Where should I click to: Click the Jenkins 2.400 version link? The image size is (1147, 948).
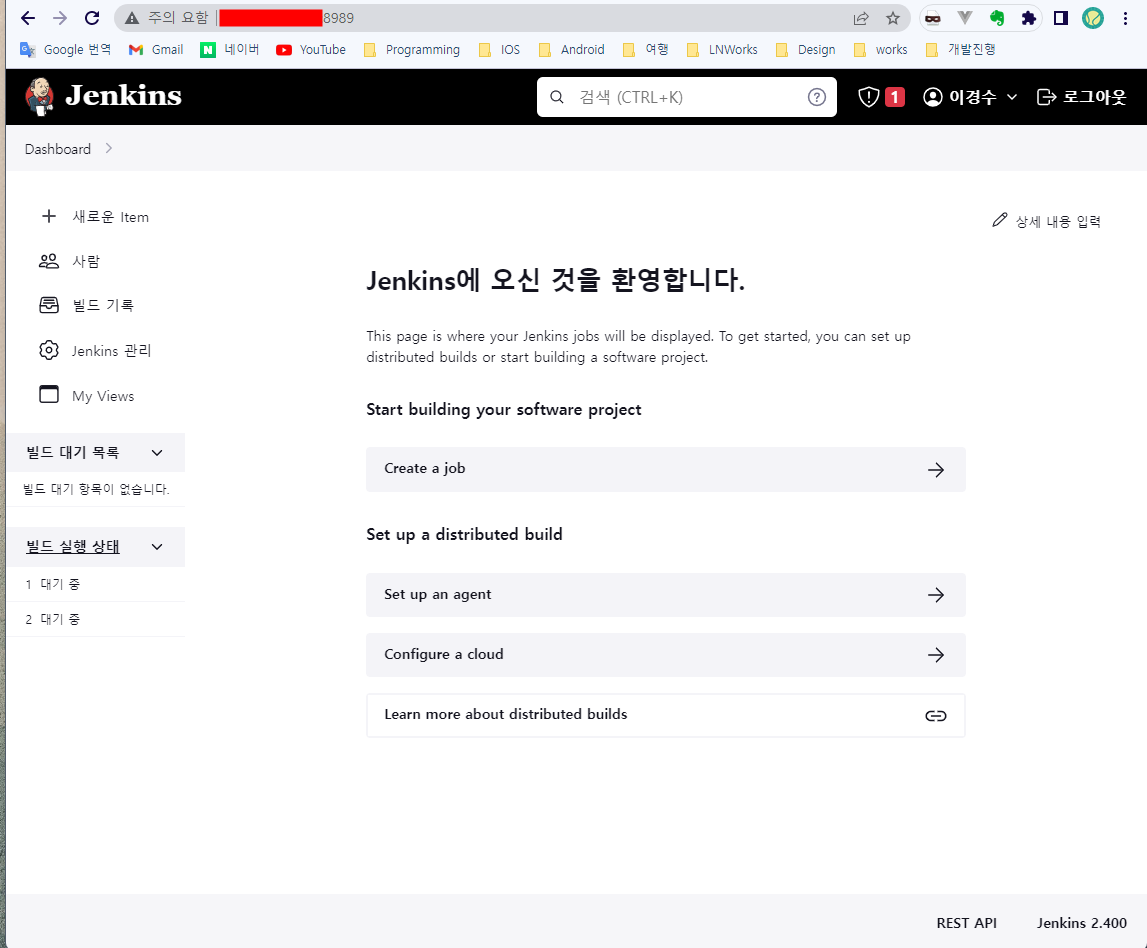pos(1081,923)
